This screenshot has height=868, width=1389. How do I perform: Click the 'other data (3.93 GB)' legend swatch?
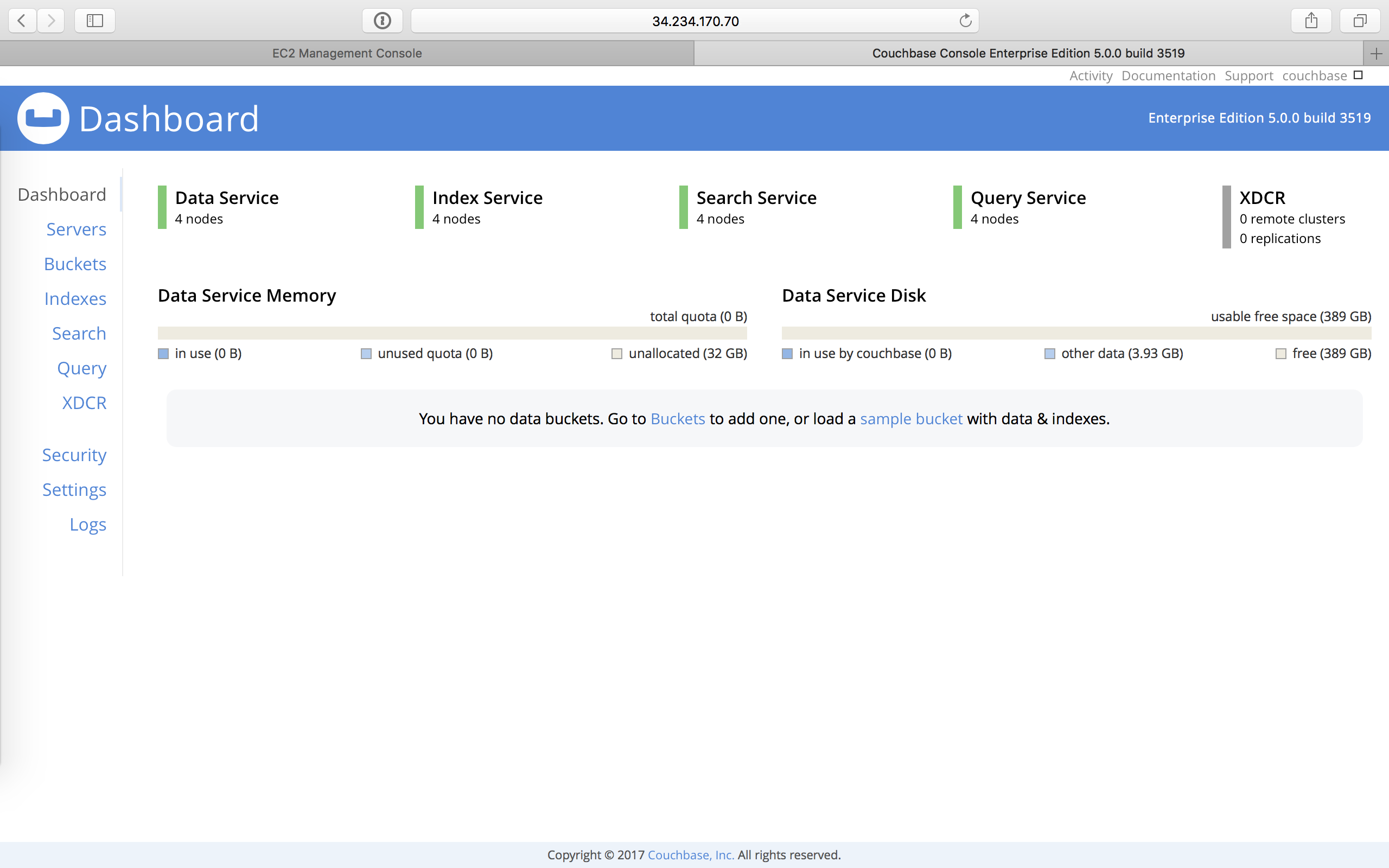1050,354
